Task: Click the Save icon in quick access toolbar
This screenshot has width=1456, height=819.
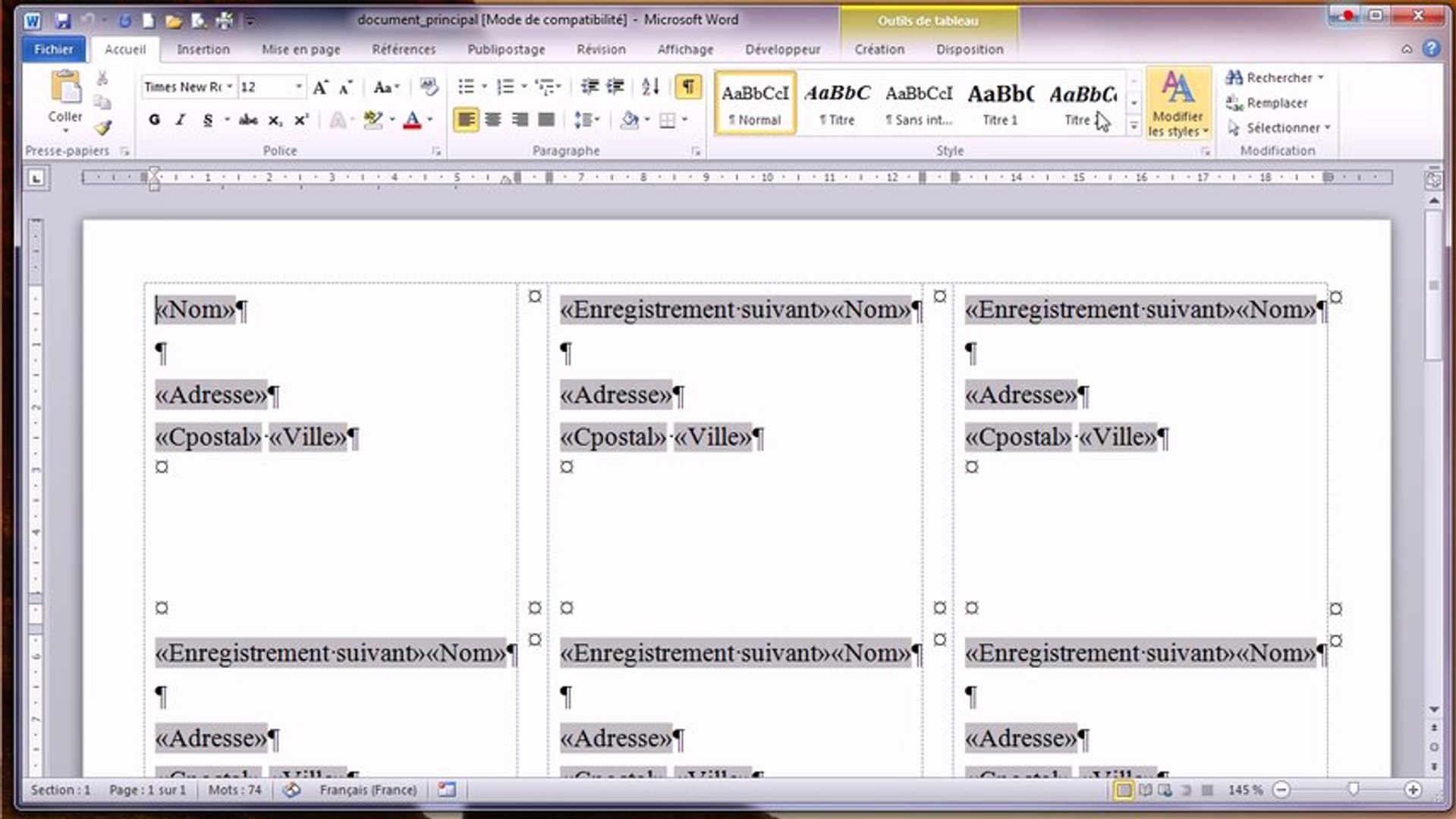Action: pos(62,20)
